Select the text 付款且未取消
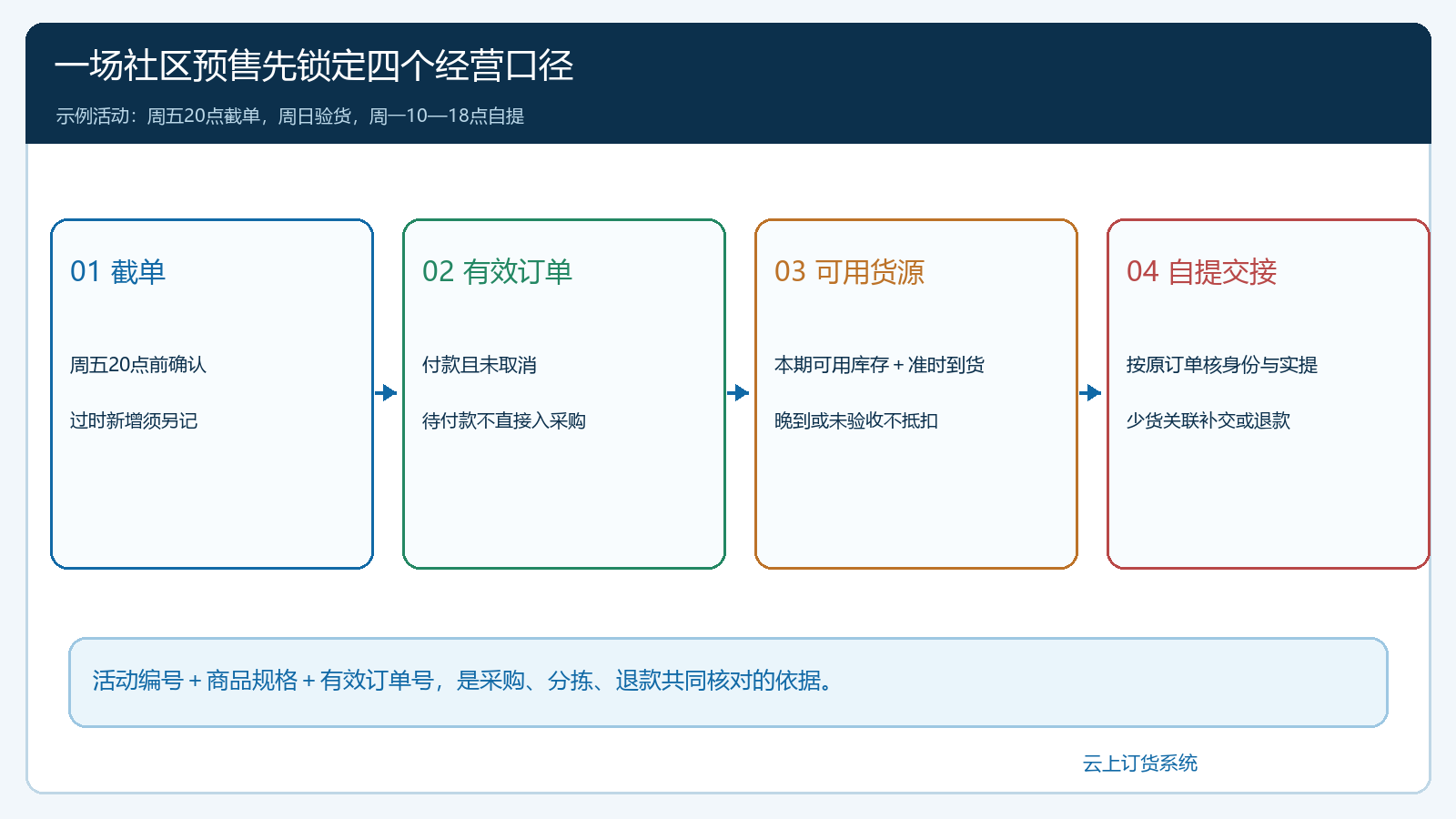The height and width of the screenshot is (819, 1456). click(480, 365)
